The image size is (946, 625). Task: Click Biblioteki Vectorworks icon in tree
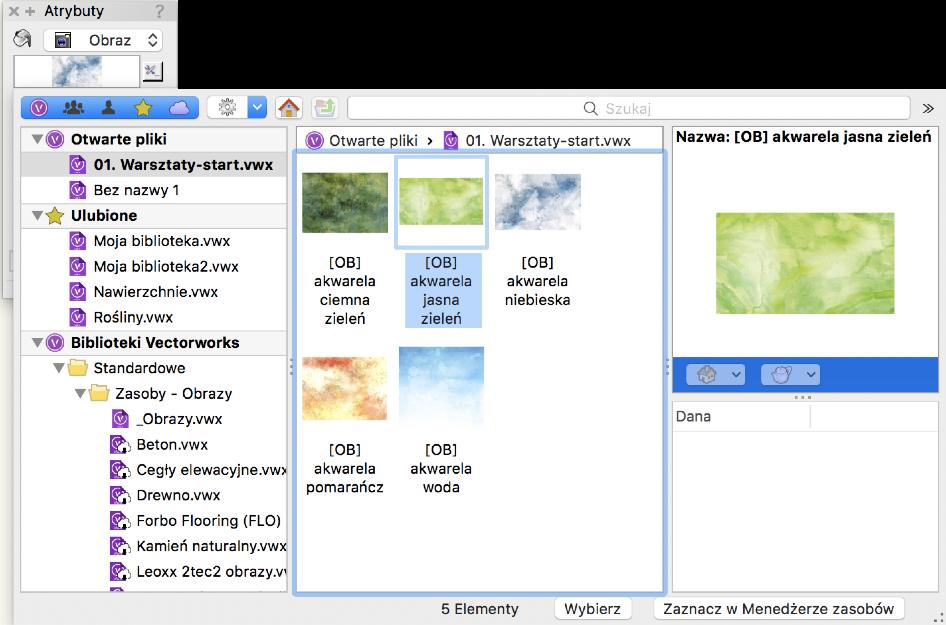coord(55,343)
